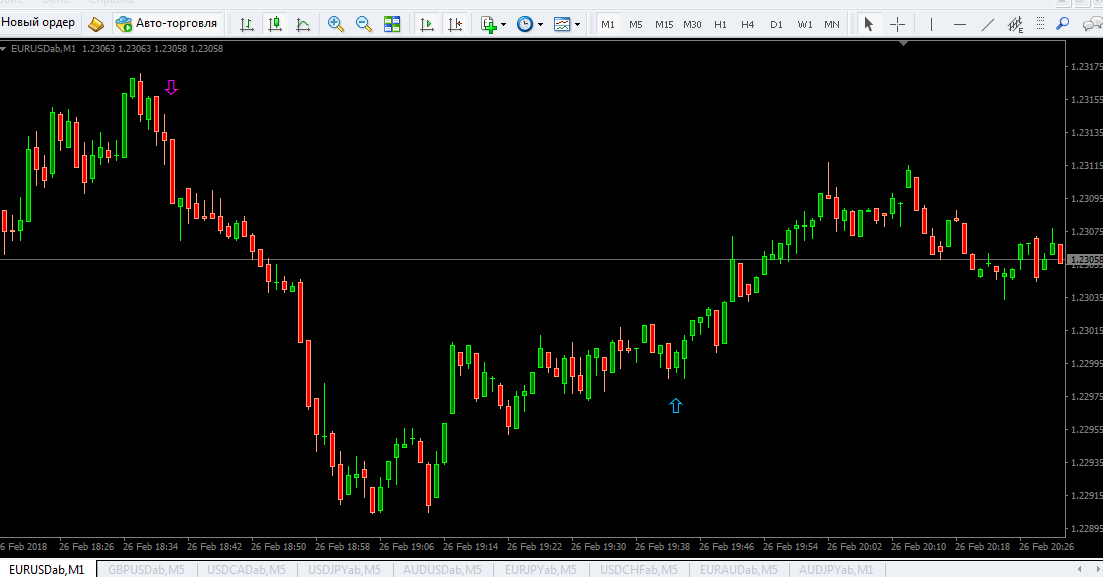Switch to the USDJPYab,M5 chart tab
The width and height of the screenshot is (1103, 577).
[x=344, y=569]
